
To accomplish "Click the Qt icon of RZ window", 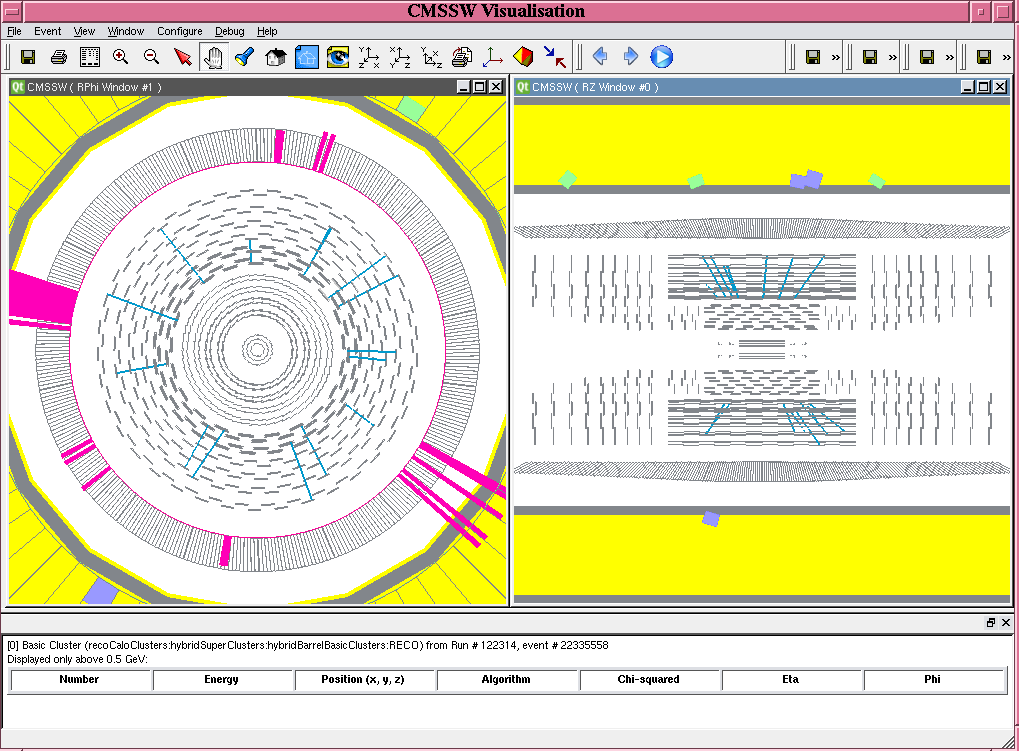I will coord(522,87).
